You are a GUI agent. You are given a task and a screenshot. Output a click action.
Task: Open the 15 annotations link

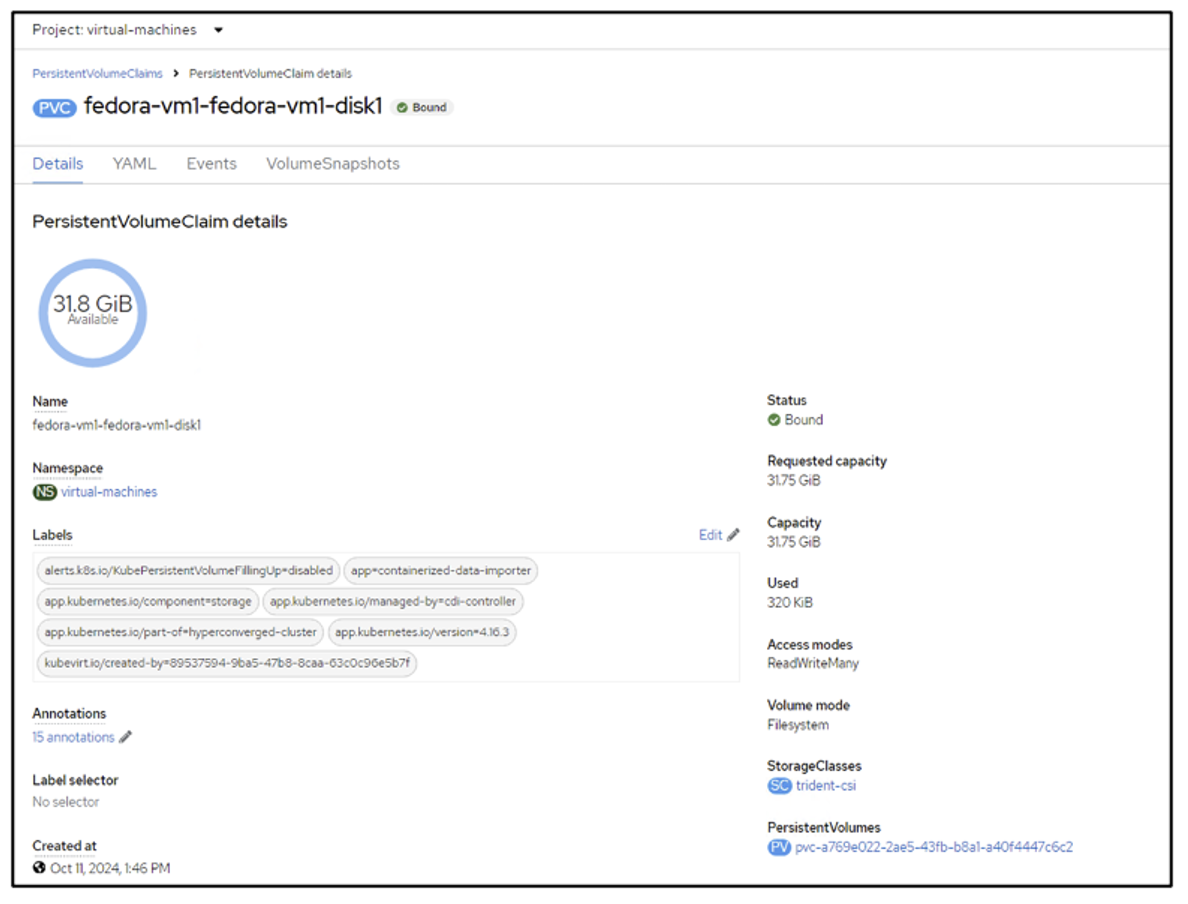[73, 737]
